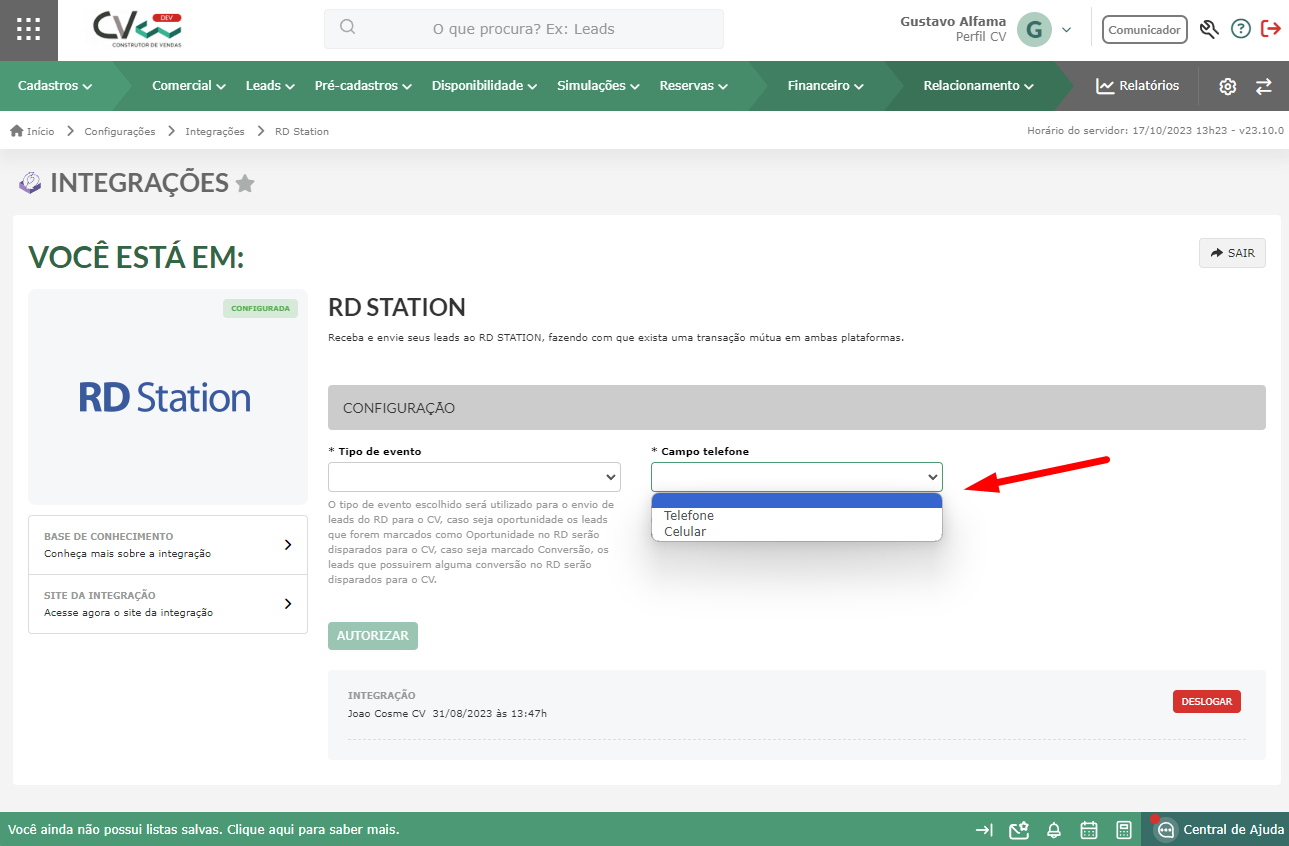1289x846 pixels.
Task: Click RD Station breadcrumb item
Action: coord(302,131)
